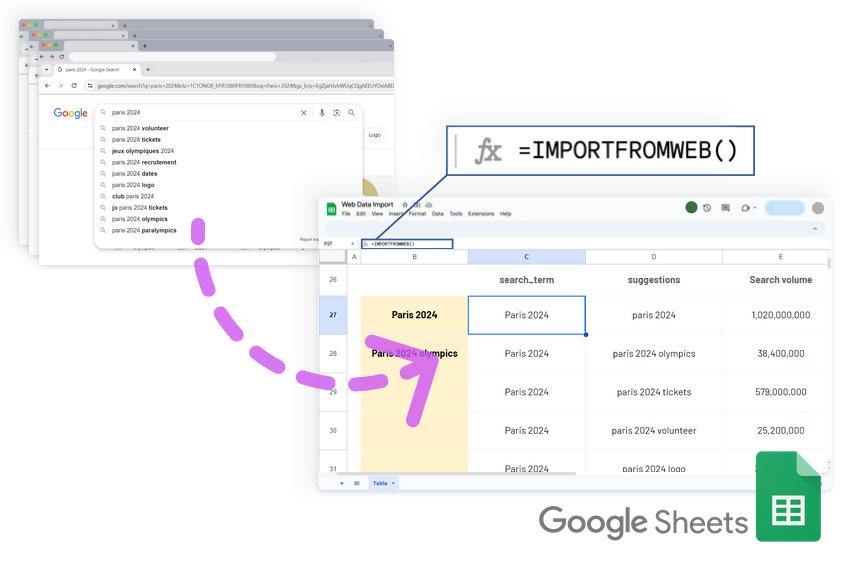Image resolution: width=857 pixels, height=561 pixels.
Task: Choose suggestion jeux olympiques 2024
Action: click(143, 151)
